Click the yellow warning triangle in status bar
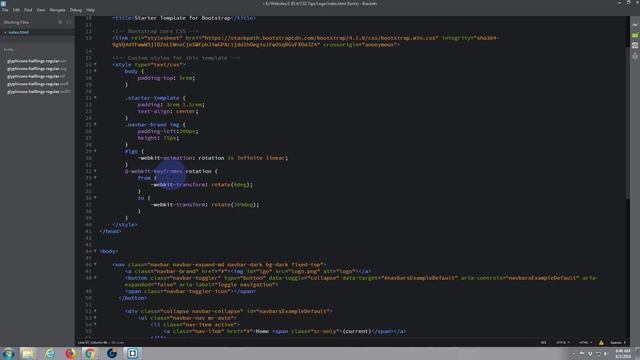This screenshot has height=360, width=640. 601,342
